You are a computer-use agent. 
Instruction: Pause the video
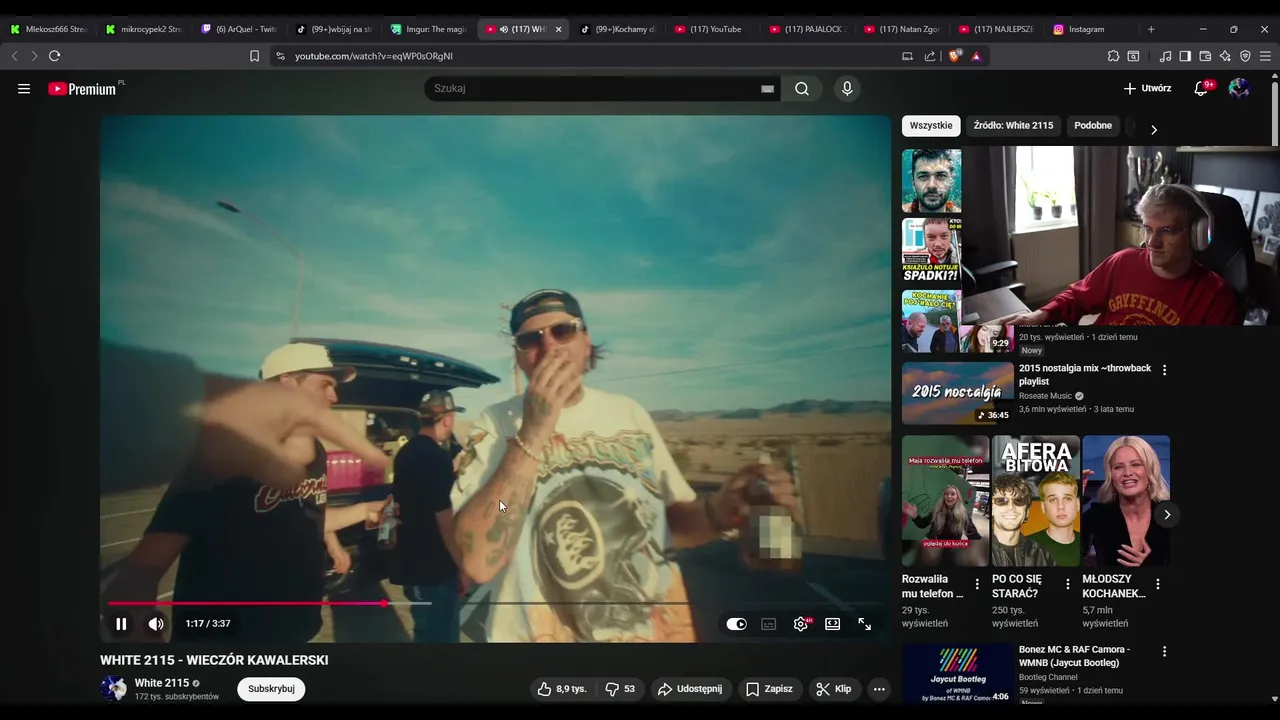click(x=121, y=624)
